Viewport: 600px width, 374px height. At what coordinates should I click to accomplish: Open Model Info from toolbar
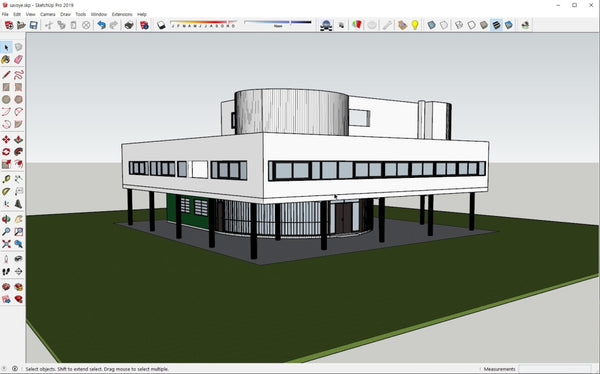144,25
